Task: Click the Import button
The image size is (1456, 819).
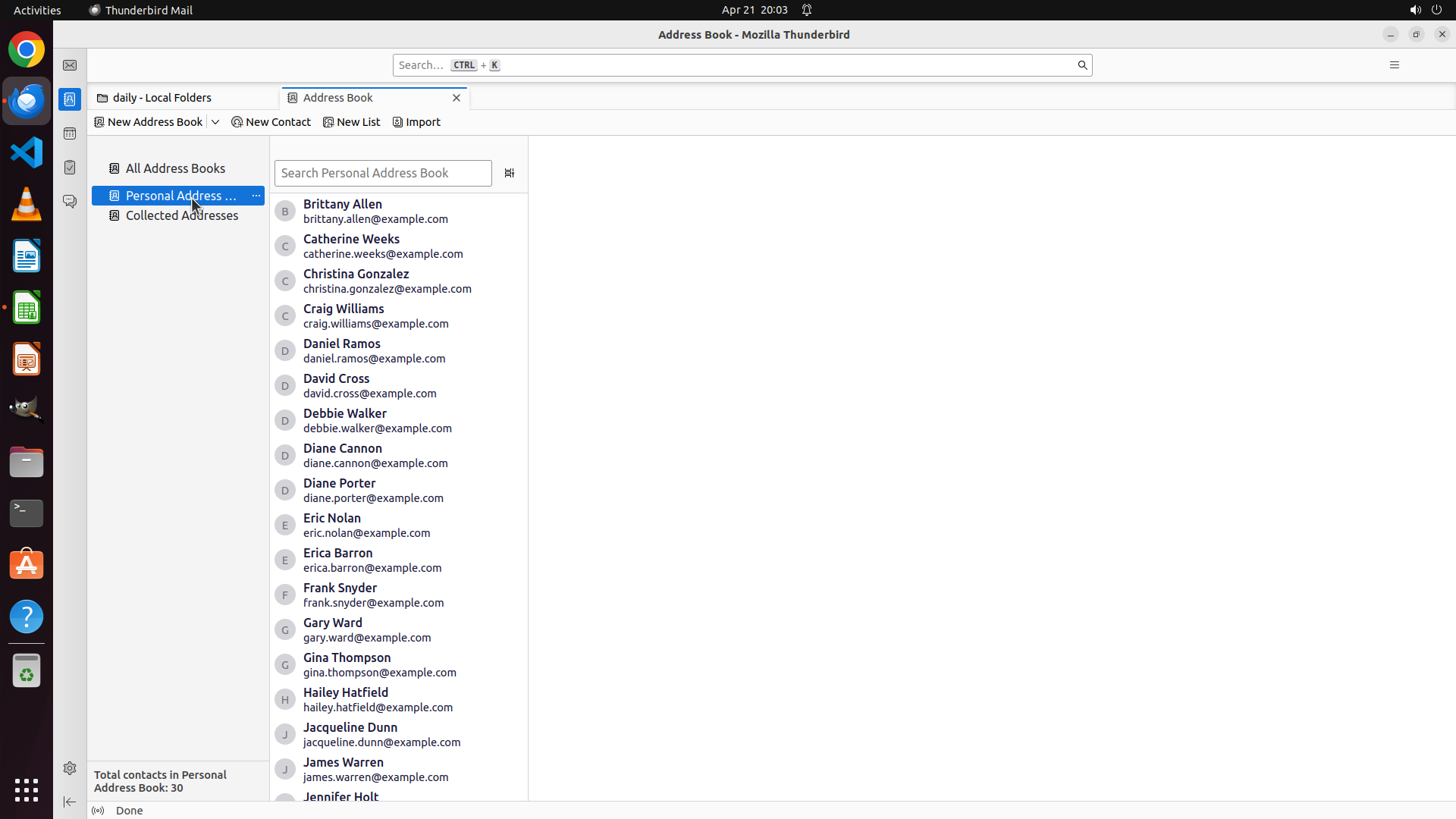Action: (416, 122)
